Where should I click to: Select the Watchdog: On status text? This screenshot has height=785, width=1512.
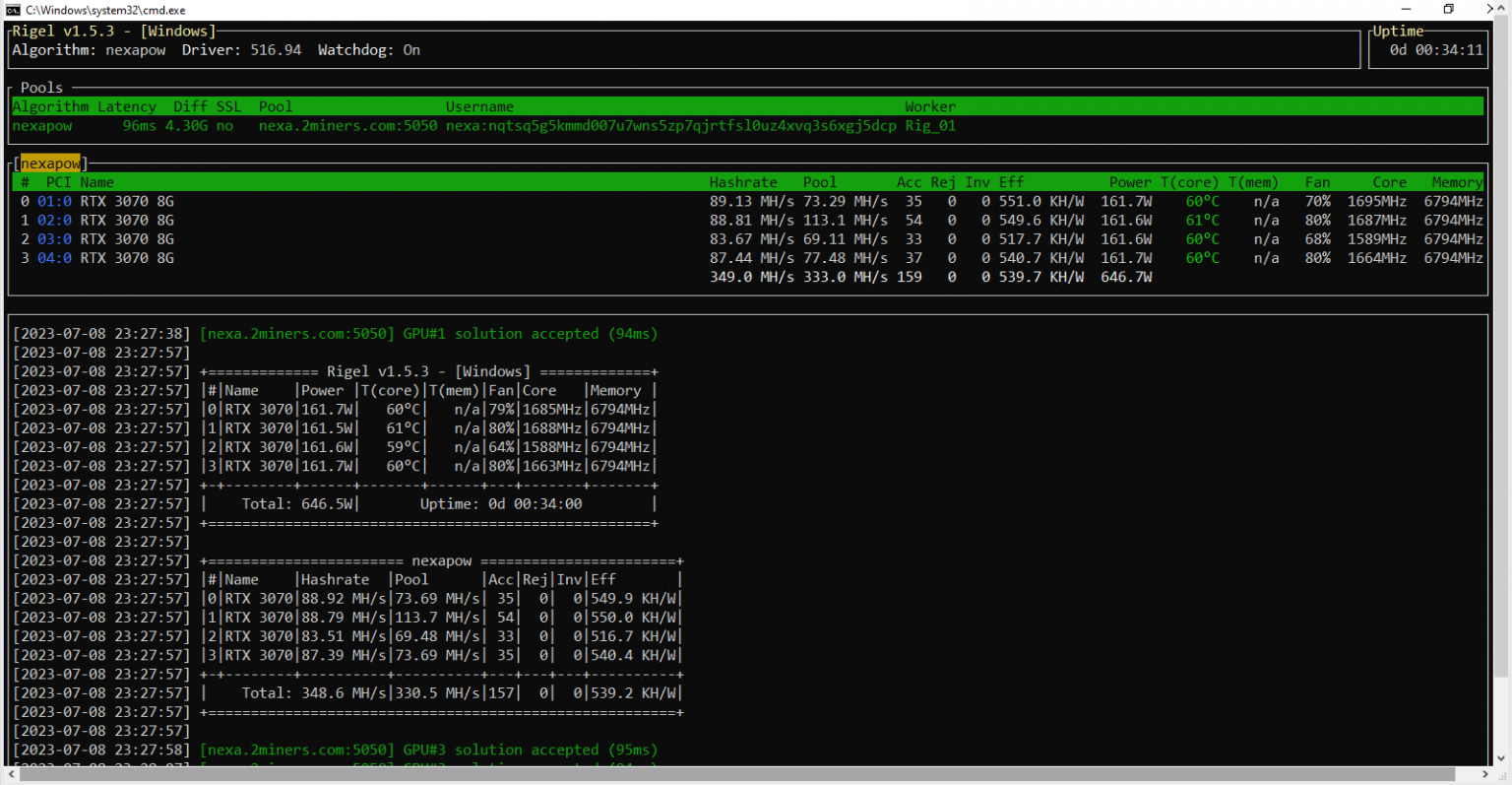[x=369, y=49]
